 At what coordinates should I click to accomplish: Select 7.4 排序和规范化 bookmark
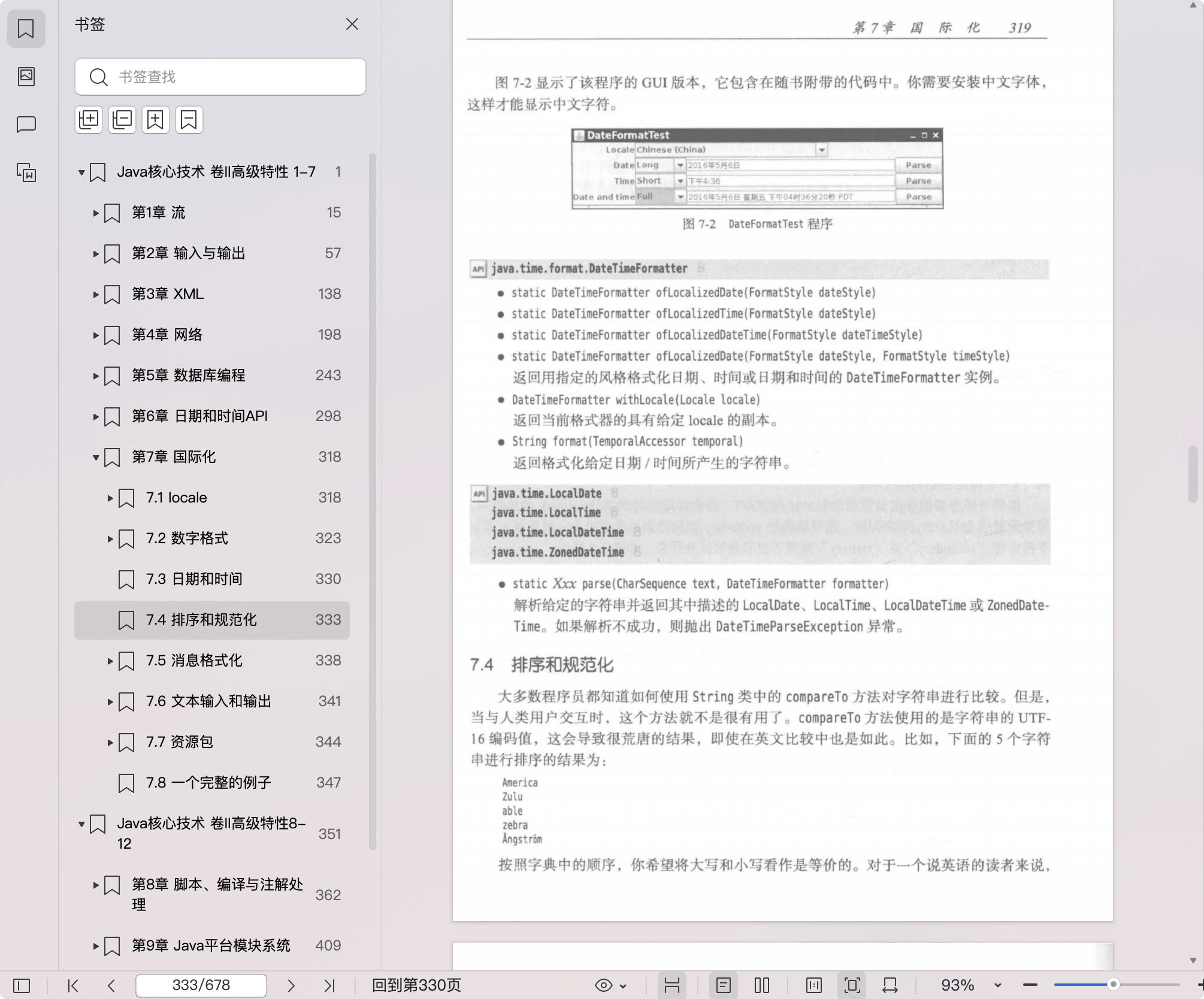pos(212,620)
